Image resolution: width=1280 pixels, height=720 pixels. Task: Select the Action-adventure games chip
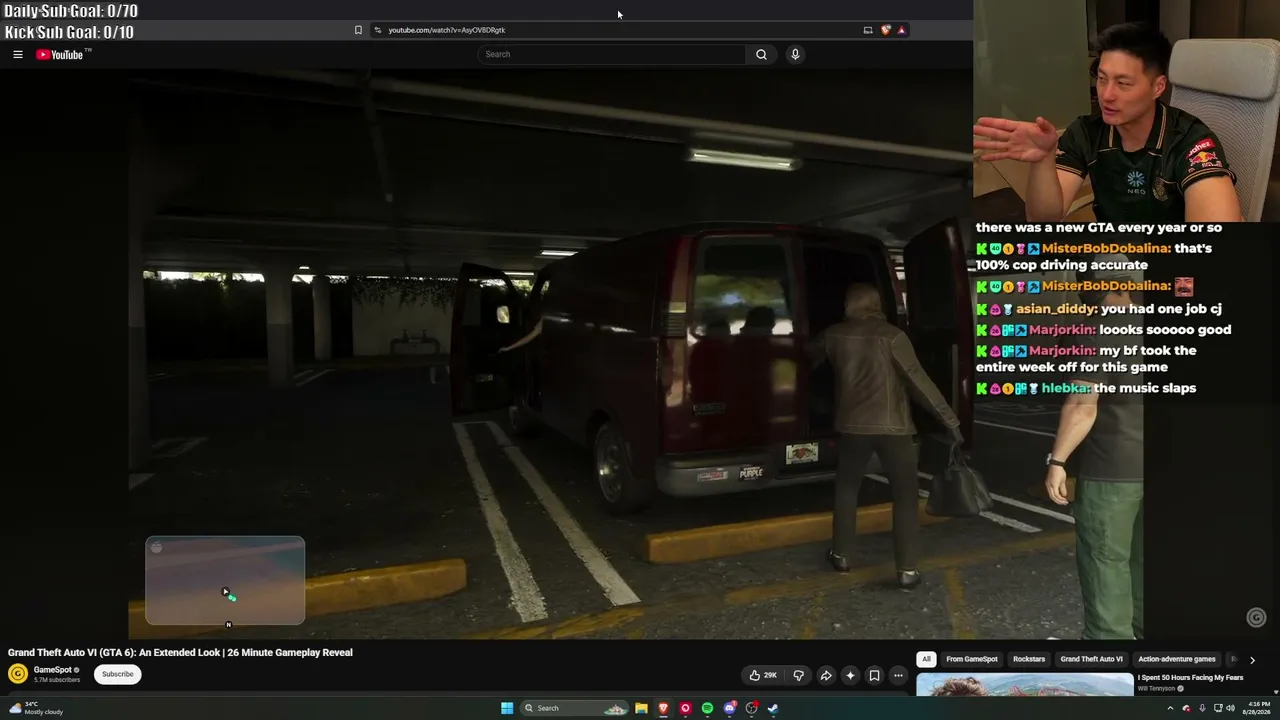pos(1177,659)
